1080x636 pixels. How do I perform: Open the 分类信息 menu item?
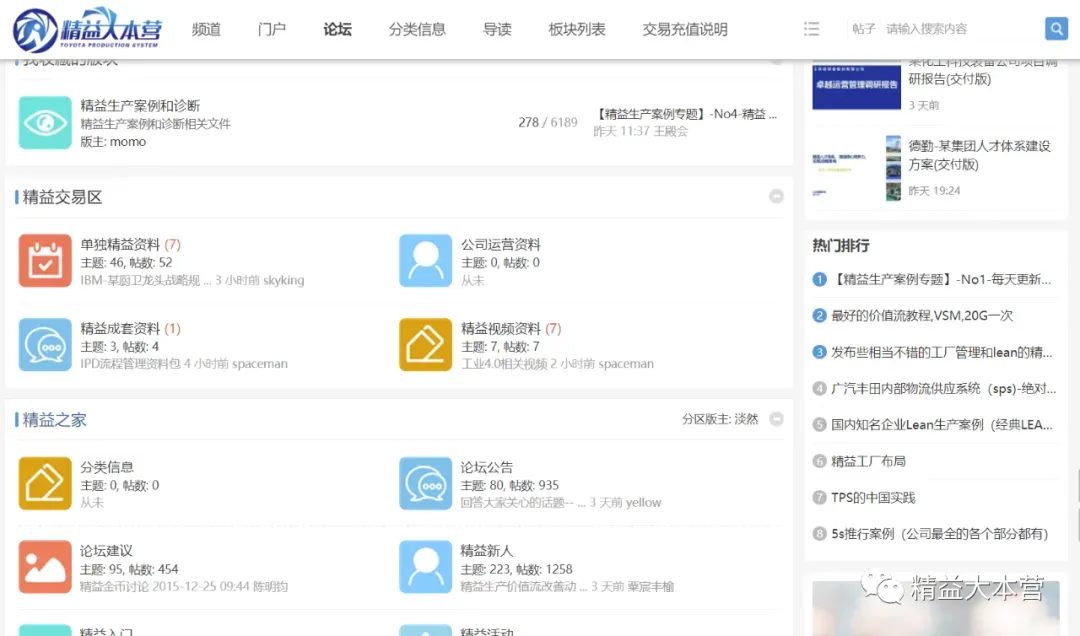click(x=417, y=29)
